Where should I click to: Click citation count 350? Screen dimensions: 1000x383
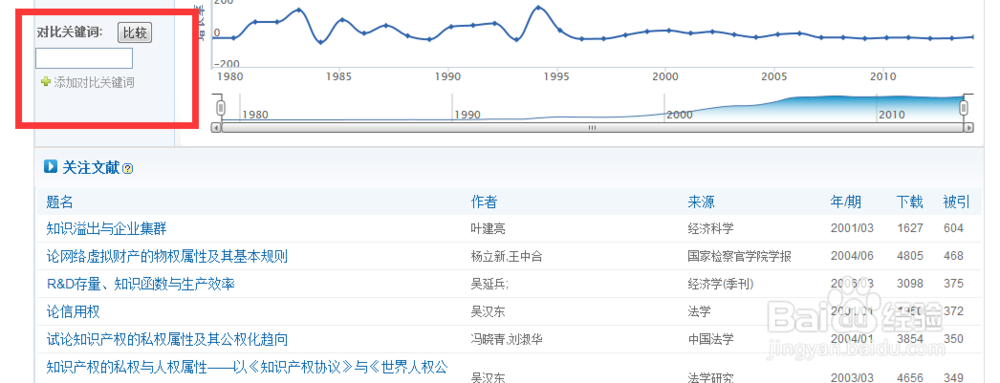tap(954, 340)
